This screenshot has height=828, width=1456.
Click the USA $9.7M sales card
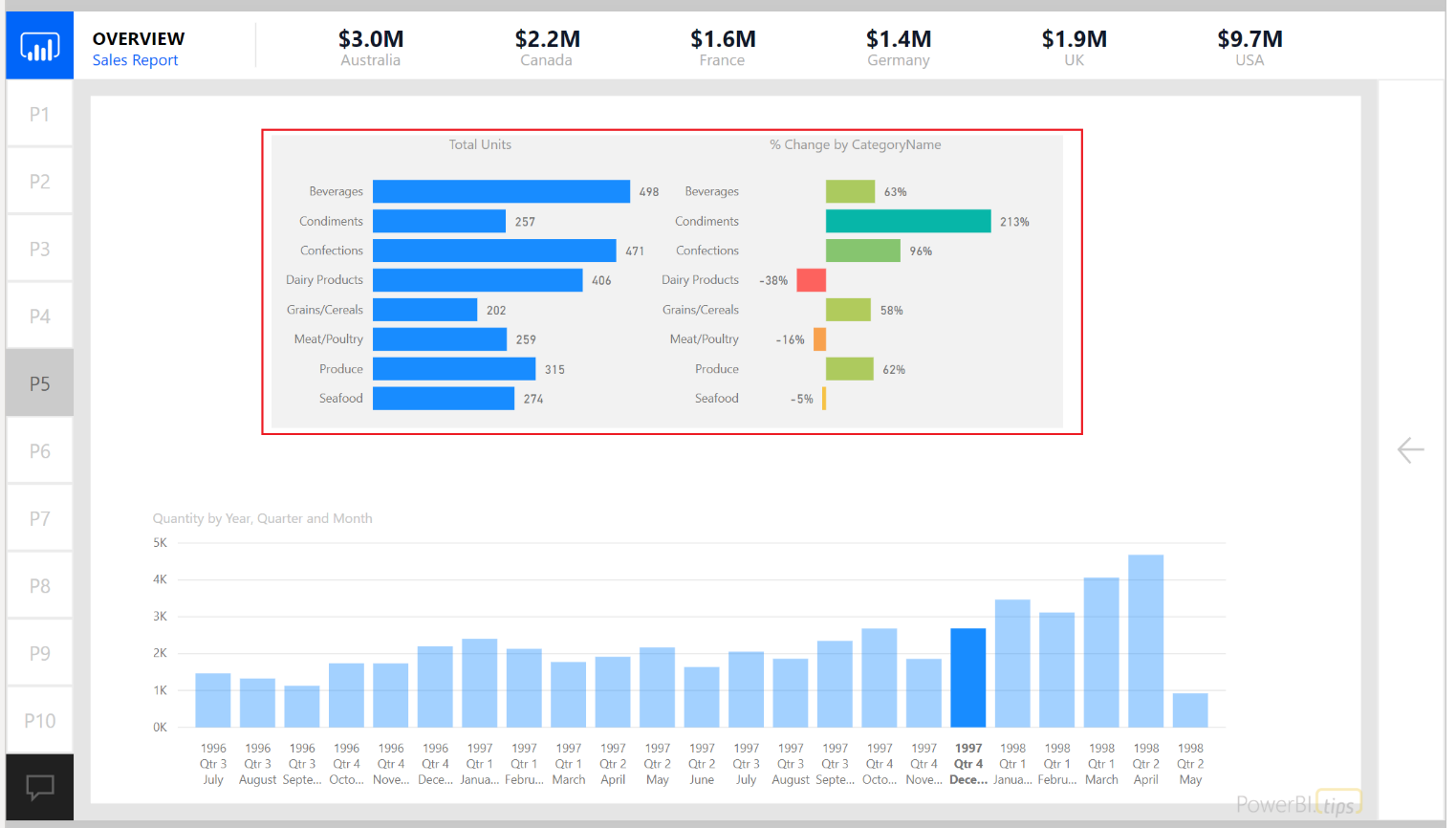[x=1250, y=47]
